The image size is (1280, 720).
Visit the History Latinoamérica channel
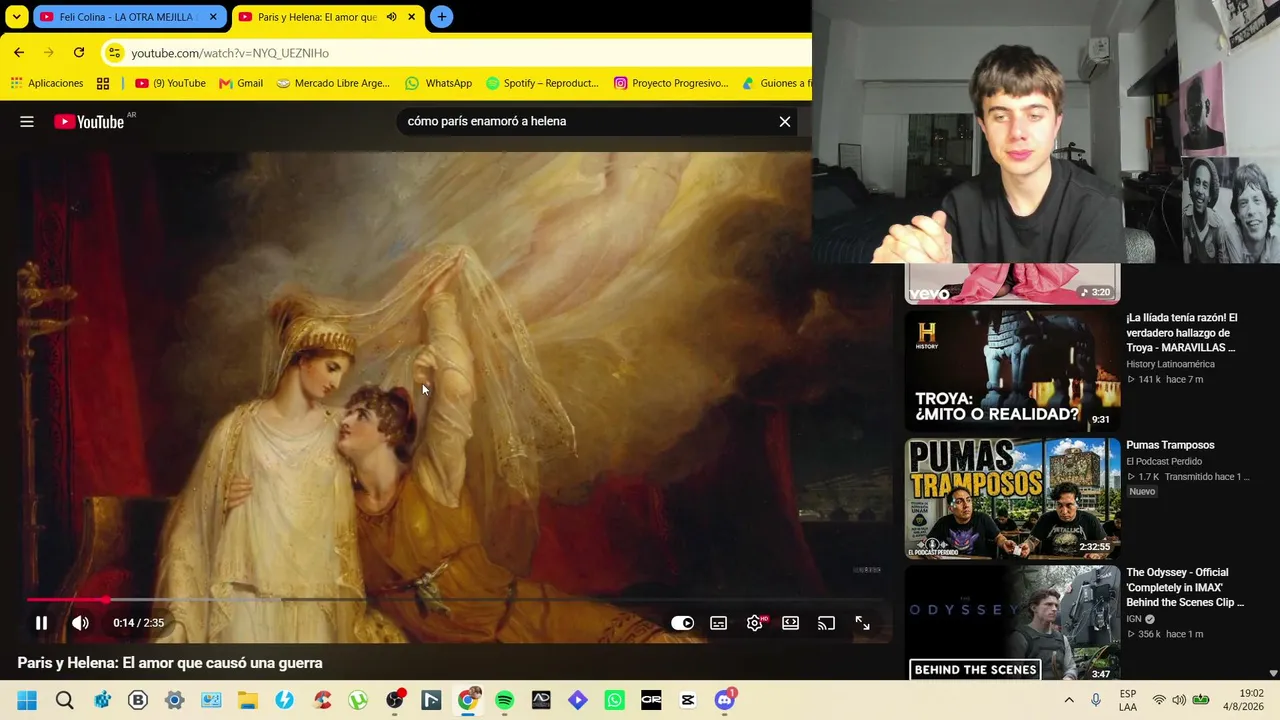click(x=1170, y=364)
